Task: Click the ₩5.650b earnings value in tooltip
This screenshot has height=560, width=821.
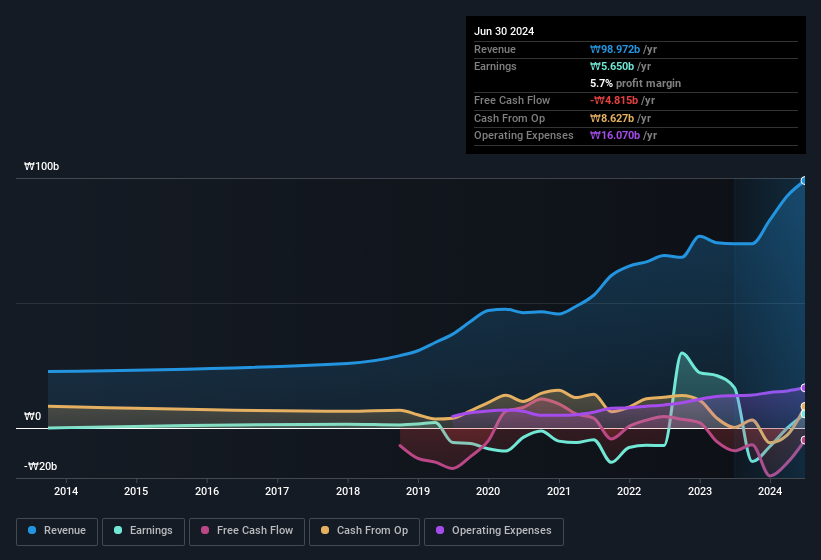Action: click(612, 66)
